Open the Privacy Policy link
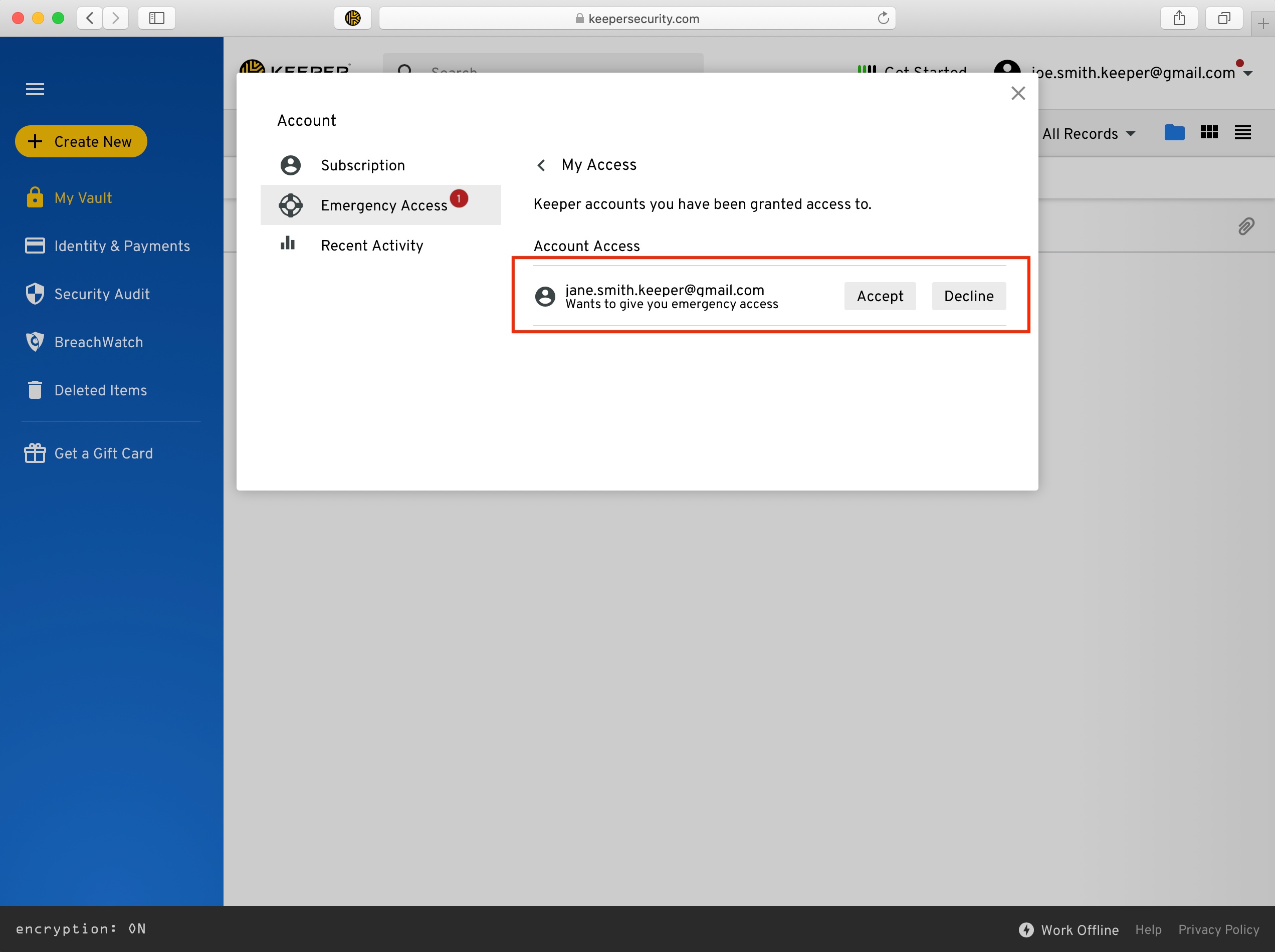Image resolution: width=1275 pixels, height=952 pixels. pyautogui.click(x=1218, y=929)
